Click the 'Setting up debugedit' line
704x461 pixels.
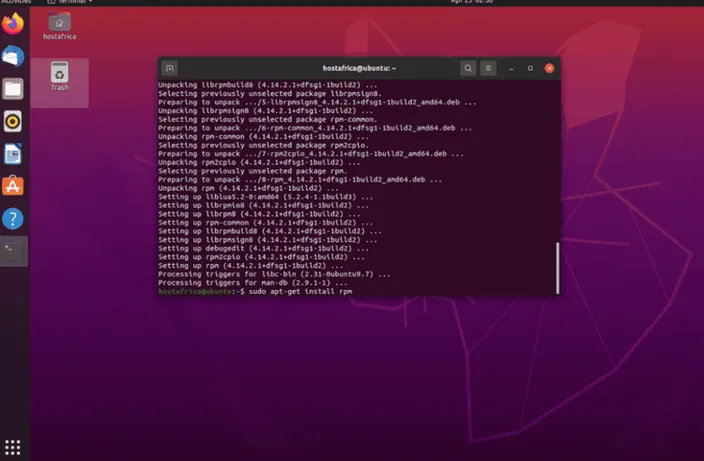pos(264,248)
